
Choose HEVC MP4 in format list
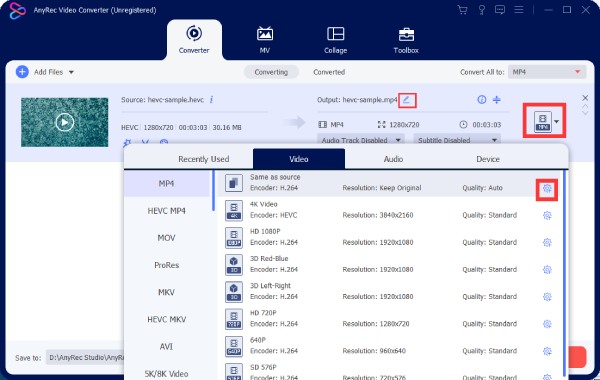click(x=167, y=211)
